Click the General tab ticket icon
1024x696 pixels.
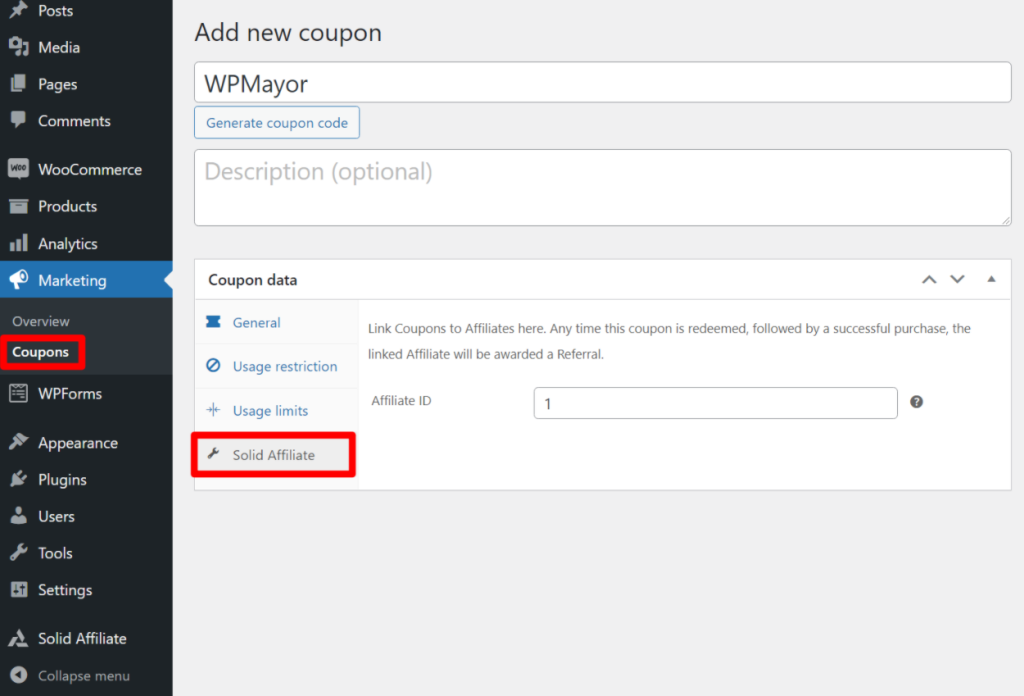click(x=213, y=322)
